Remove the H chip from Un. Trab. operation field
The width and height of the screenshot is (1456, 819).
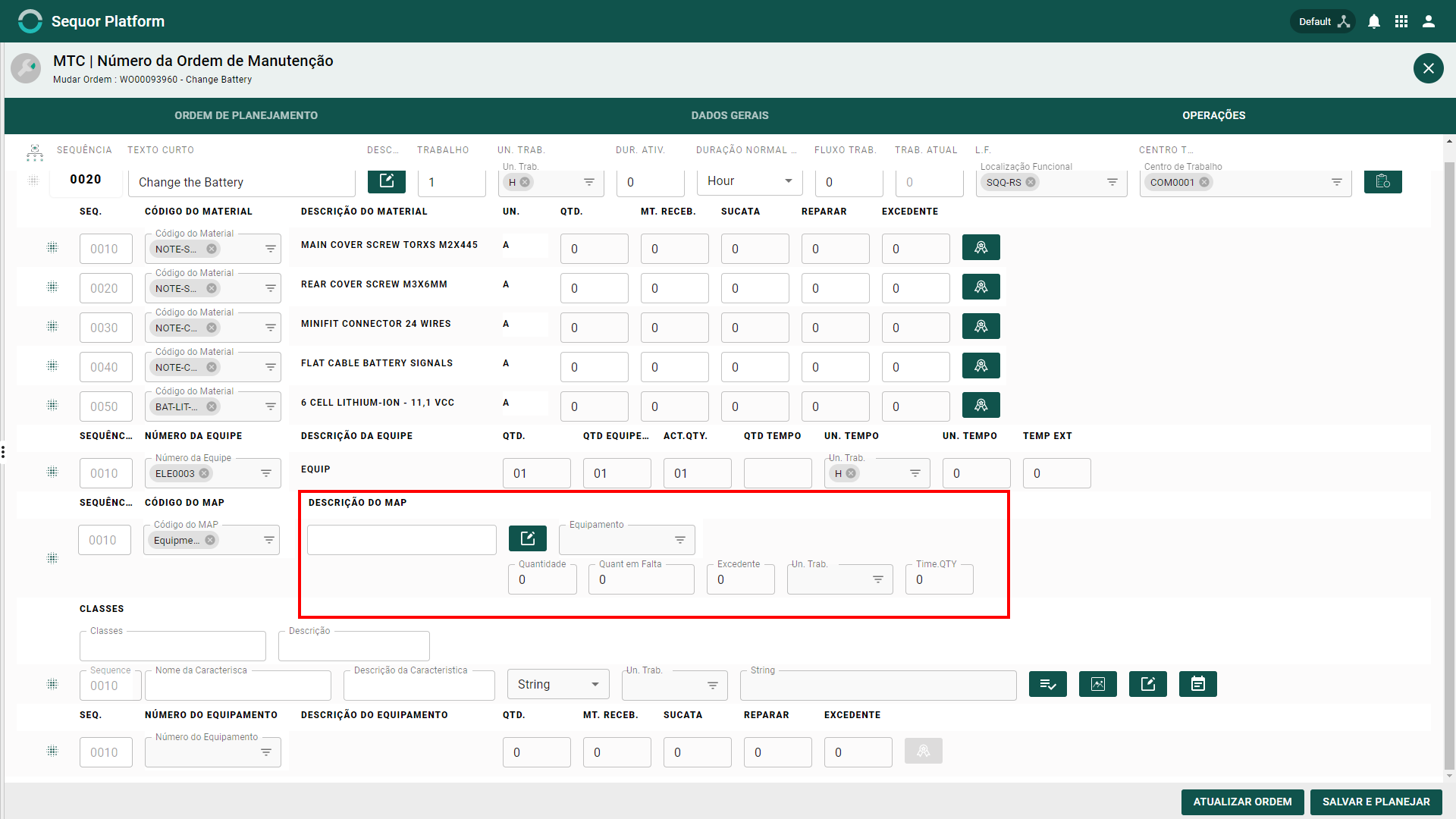pos(525,182)
